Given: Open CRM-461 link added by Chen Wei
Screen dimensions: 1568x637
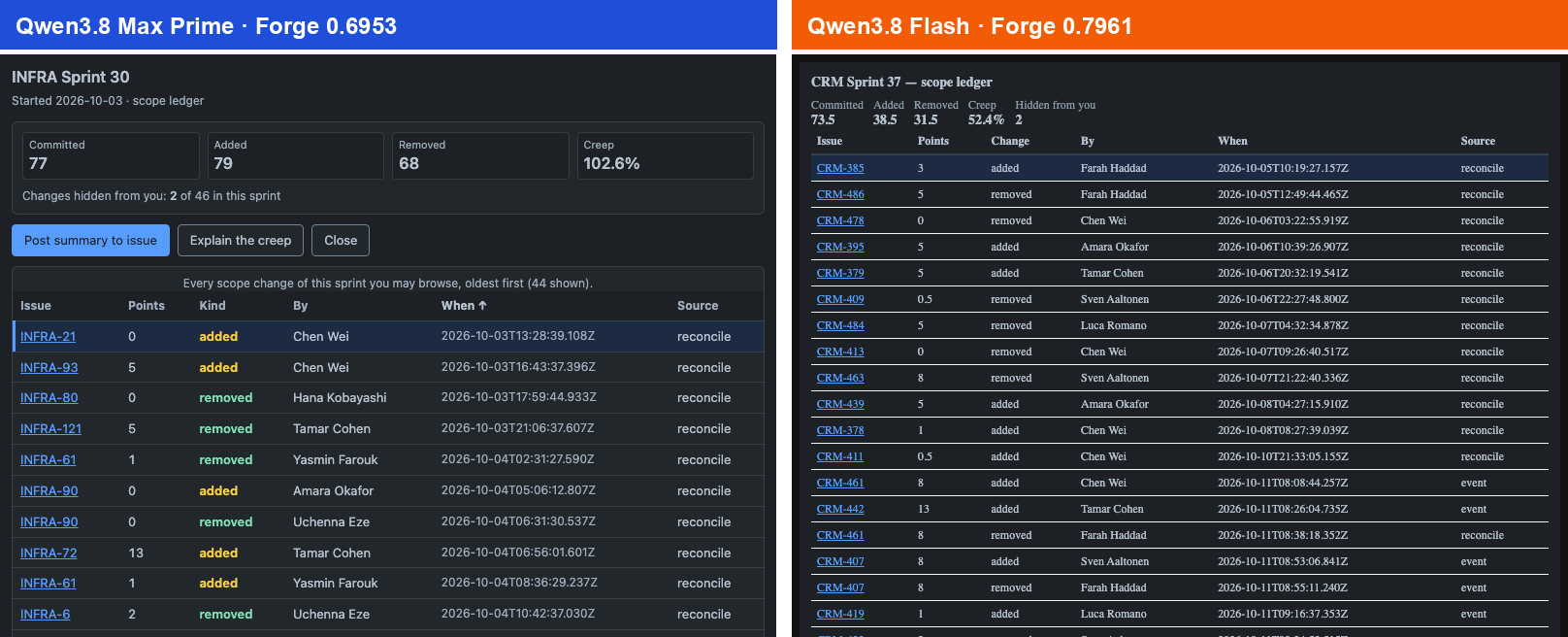Looking at the screenshot, I should (840, 483).
